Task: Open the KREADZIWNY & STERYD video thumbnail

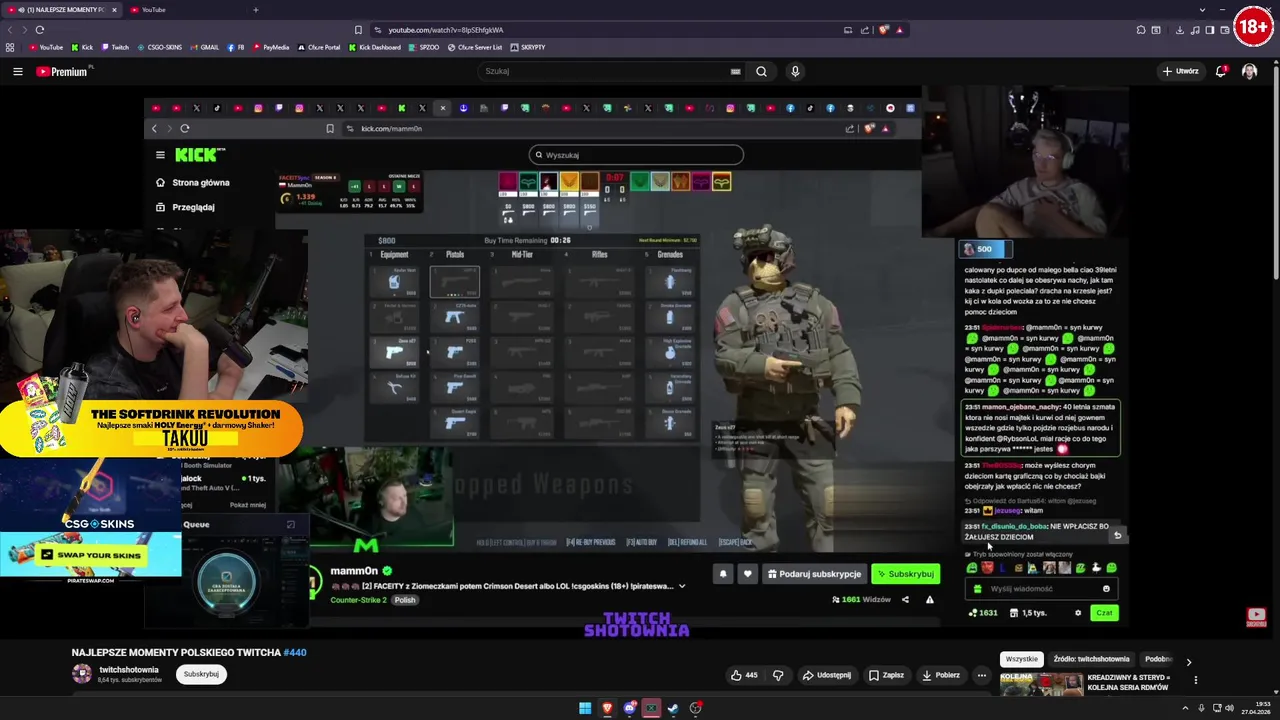Action: 1041,685
